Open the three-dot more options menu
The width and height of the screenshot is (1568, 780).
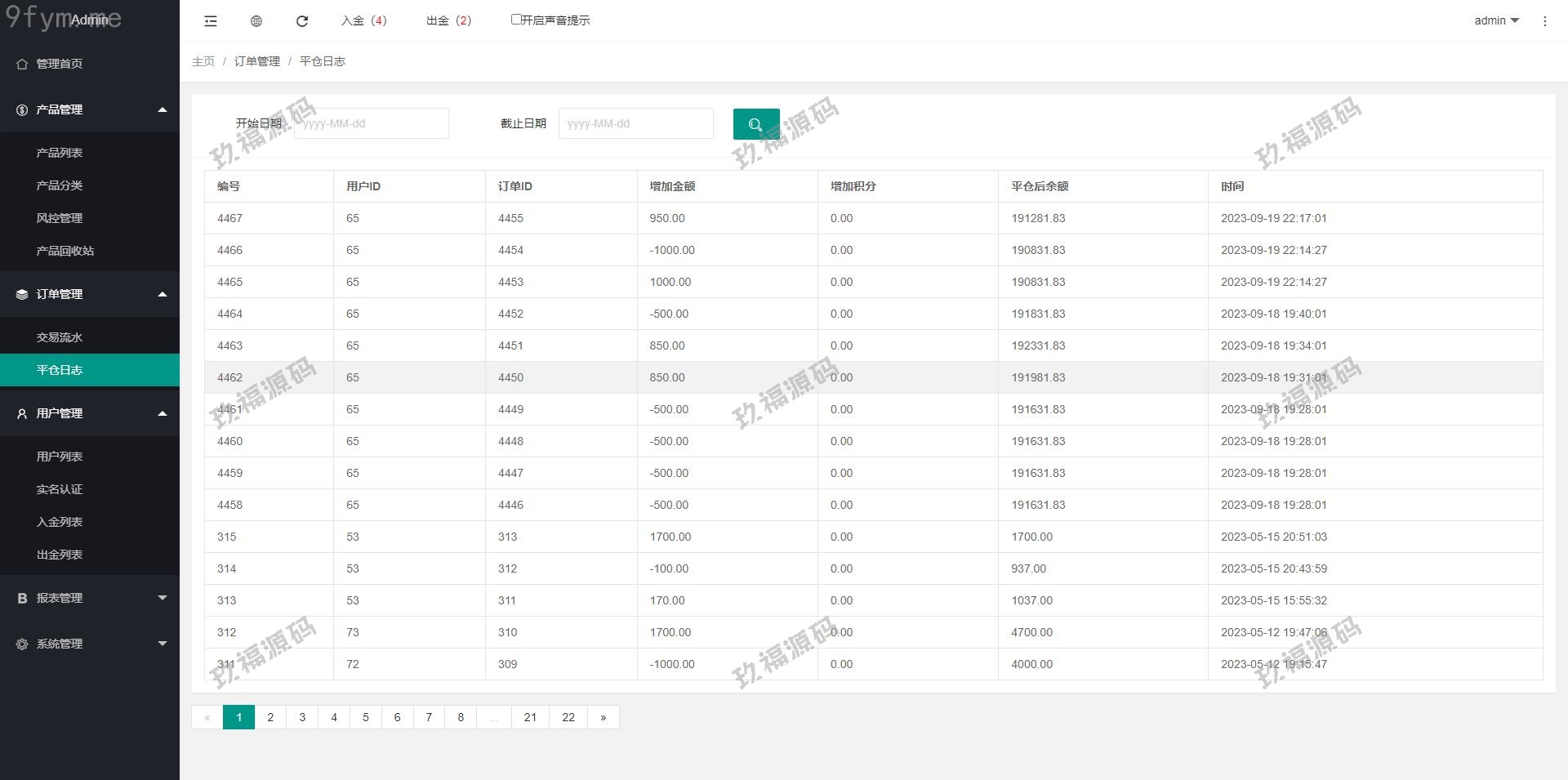point(1544,21)
